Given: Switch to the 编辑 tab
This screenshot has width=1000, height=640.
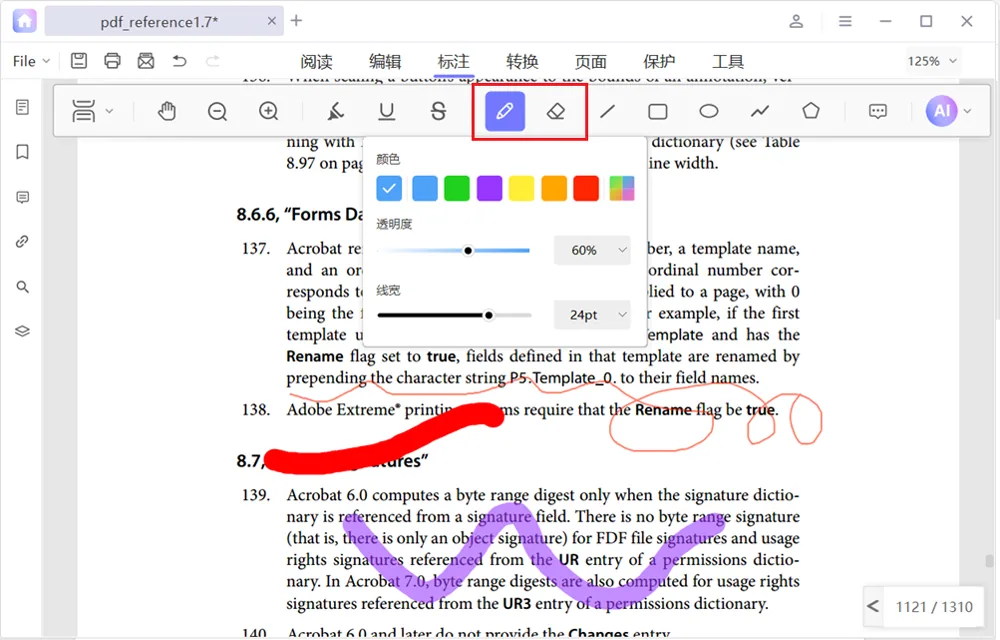Looking at the screenshot, I should pyautogui.click(x=385, y=61).
